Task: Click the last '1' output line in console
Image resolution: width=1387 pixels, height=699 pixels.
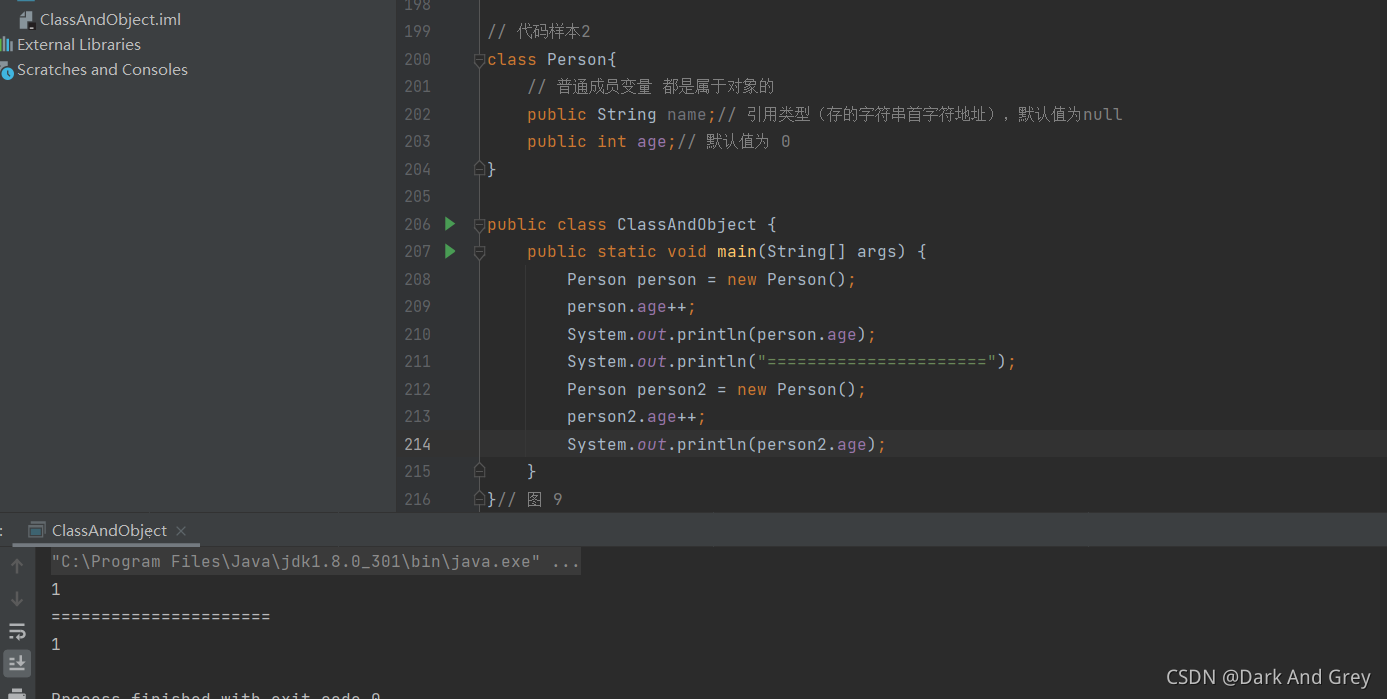Action: (56, 645)
